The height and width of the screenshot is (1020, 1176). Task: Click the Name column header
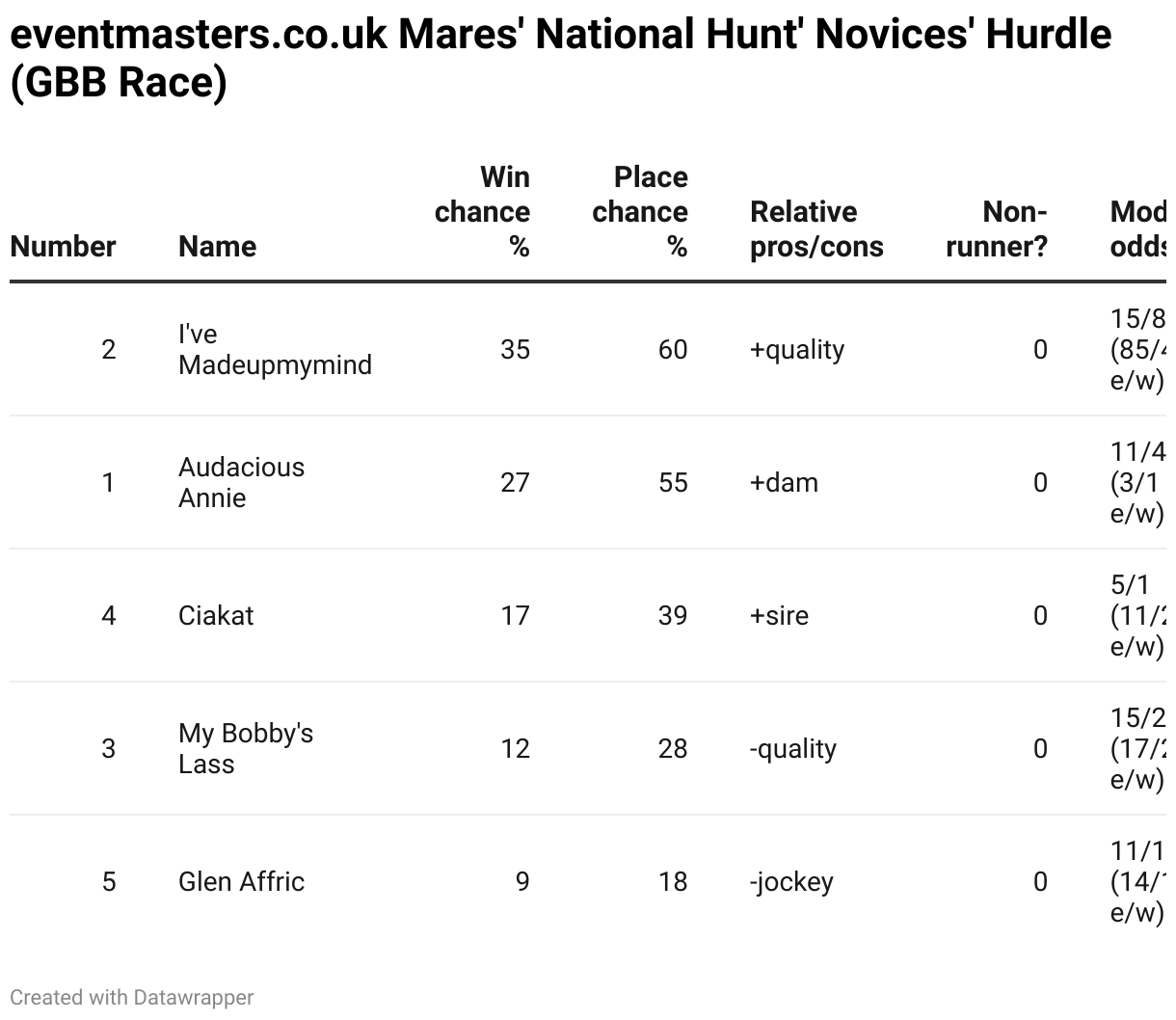click(217, 246)
